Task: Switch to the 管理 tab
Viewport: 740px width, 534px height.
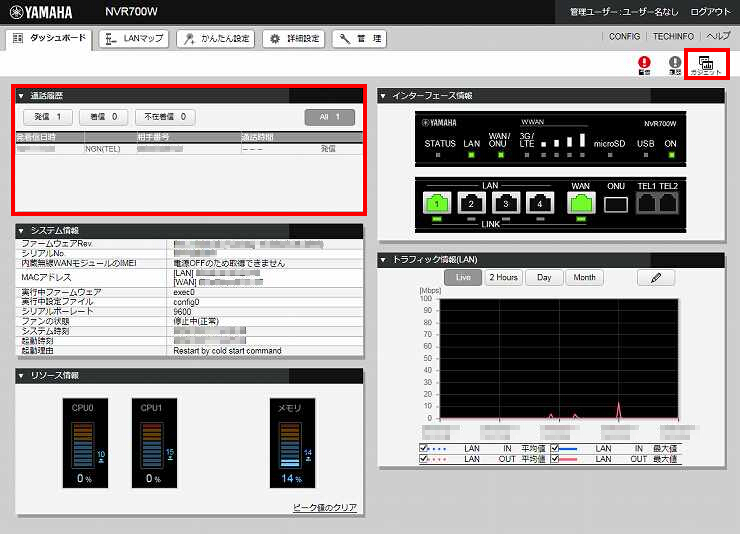Action: click(360, 39)
